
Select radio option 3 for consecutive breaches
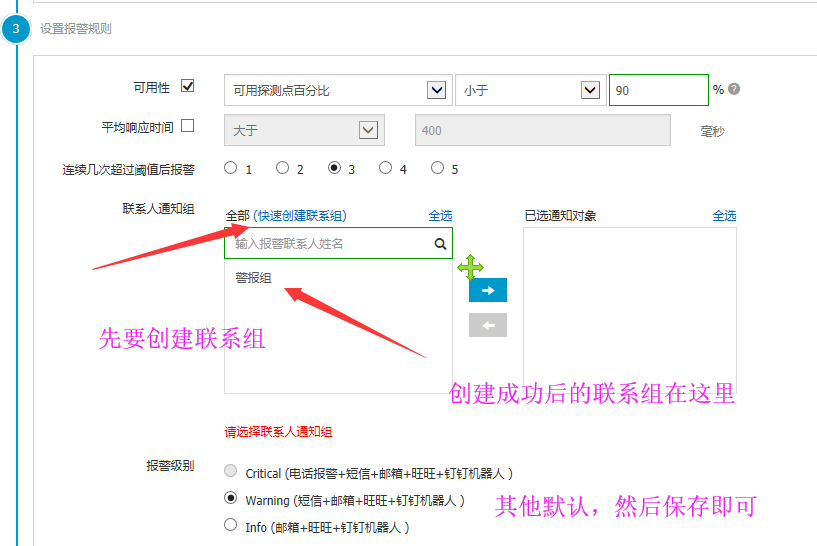coord(335,168)
